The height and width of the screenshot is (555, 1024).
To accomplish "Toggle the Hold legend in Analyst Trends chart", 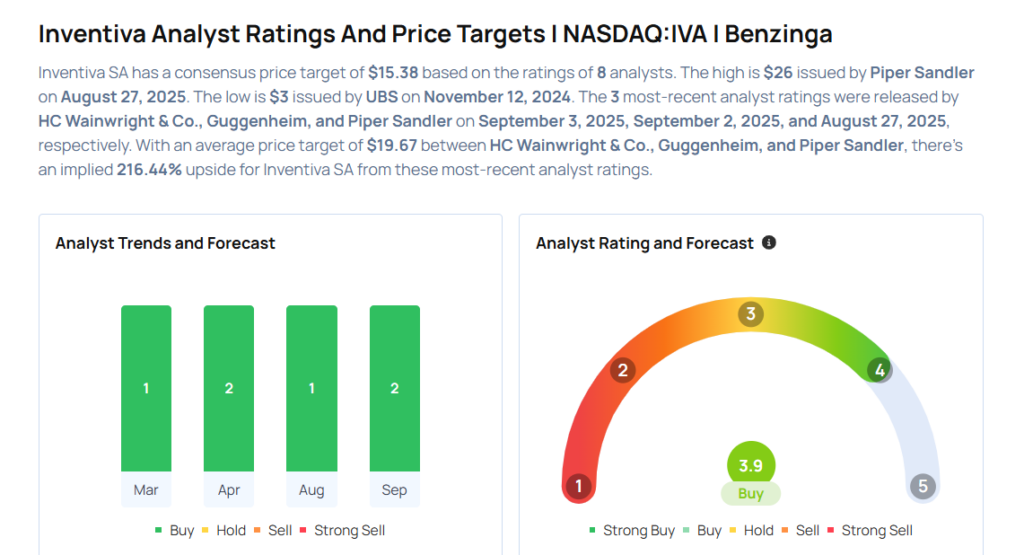I will click(228, 530).
